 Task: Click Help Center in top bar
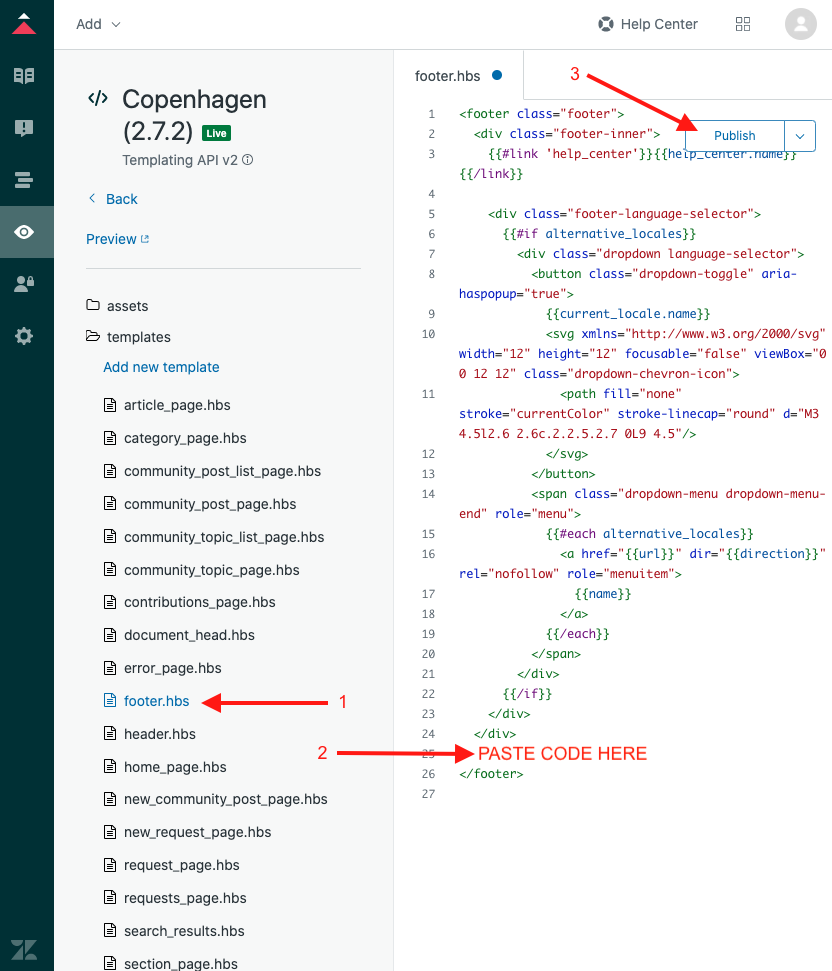(648, 24)
